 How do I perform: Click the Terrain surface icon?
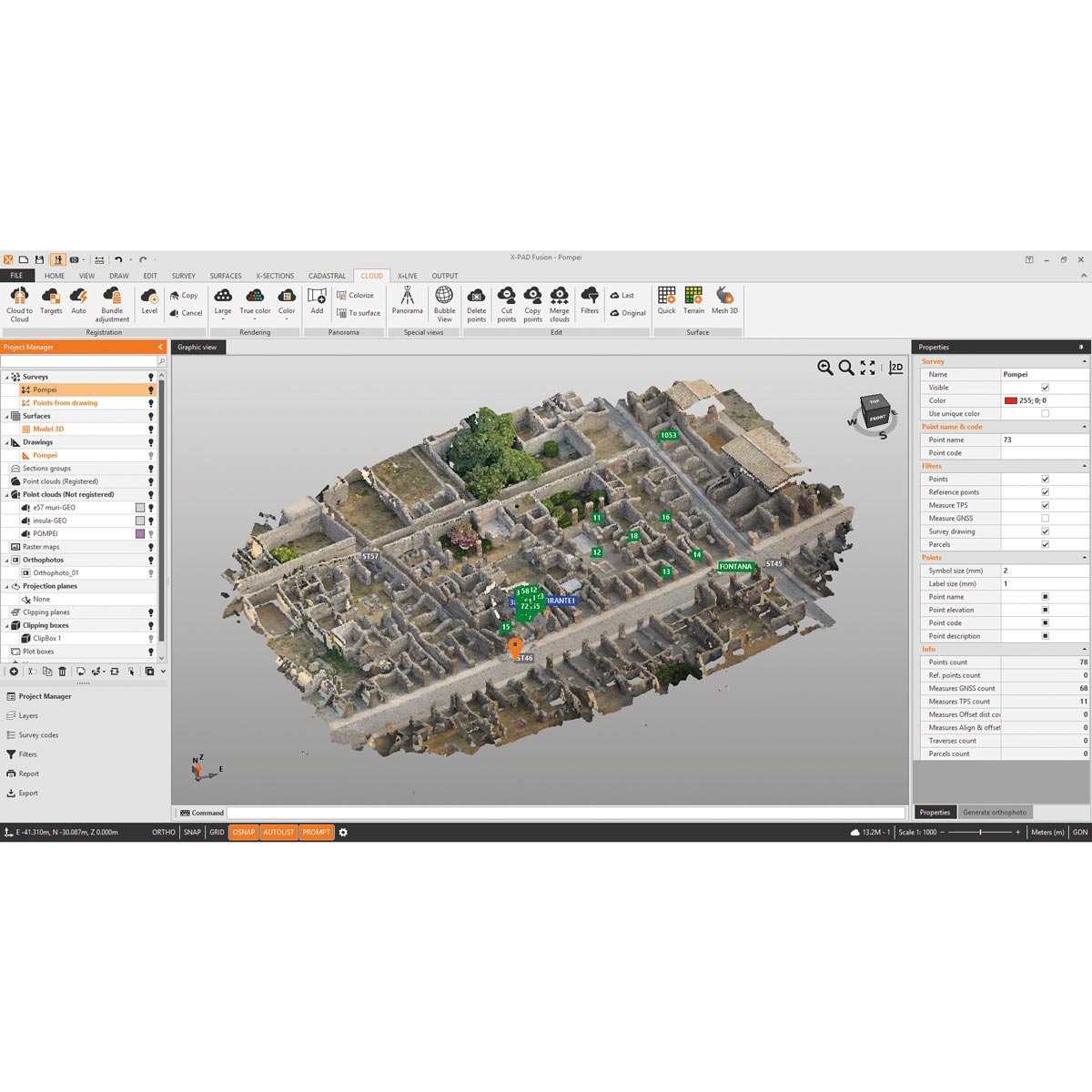693,298
